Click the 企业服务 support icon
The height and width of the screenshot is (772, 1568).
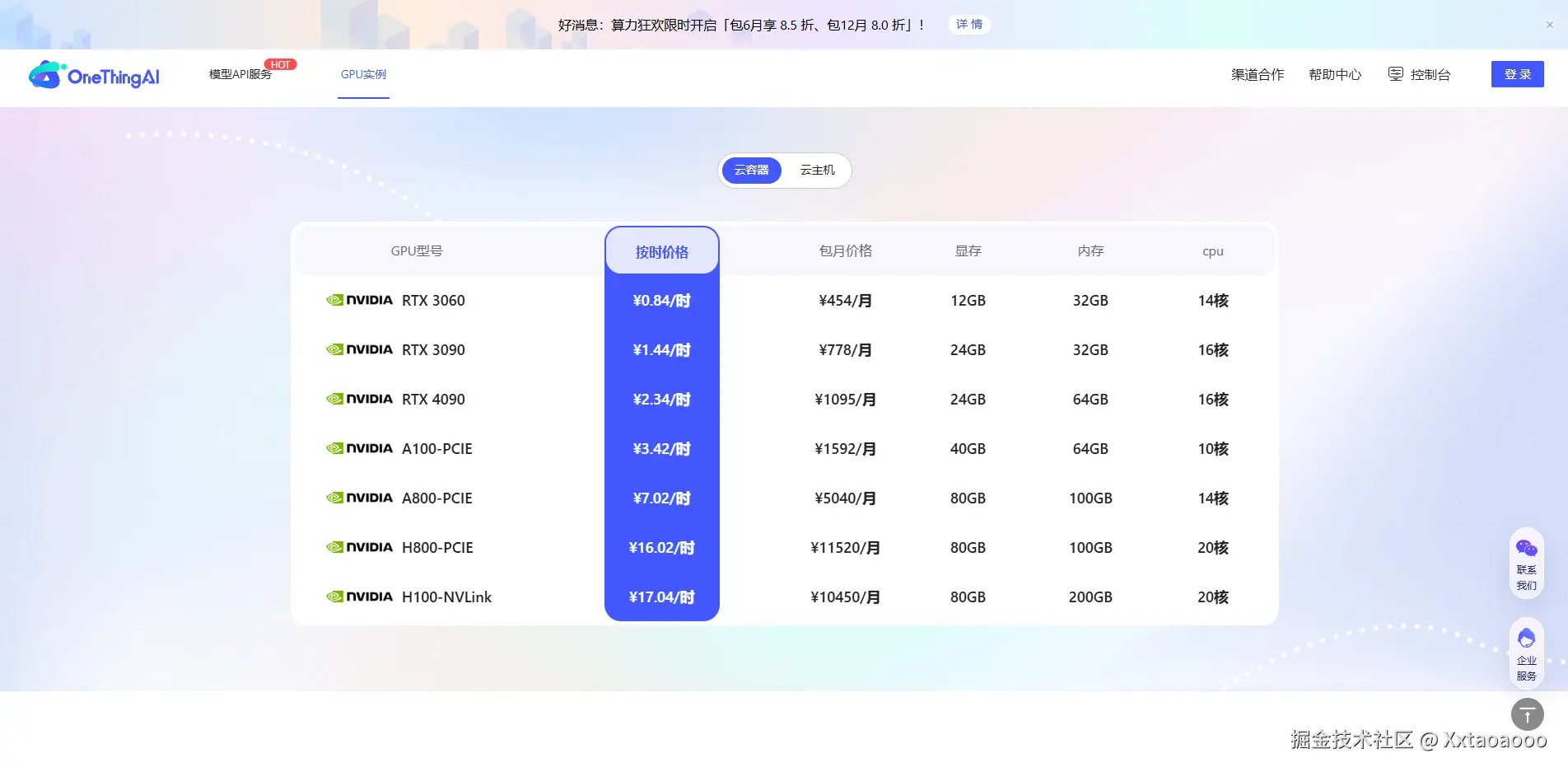pos(1527,639)
